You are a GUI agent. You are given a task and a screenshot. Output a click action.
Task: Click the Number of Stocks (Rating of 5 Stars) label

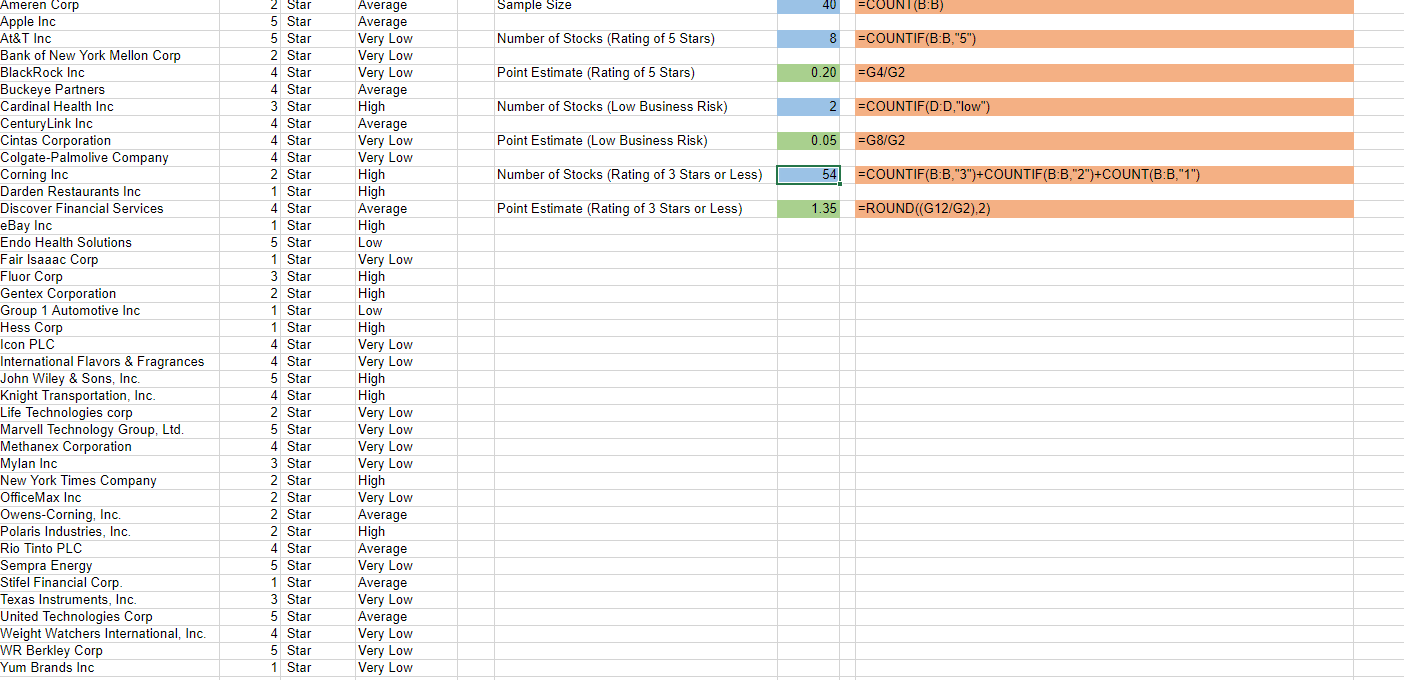(600, 38)
